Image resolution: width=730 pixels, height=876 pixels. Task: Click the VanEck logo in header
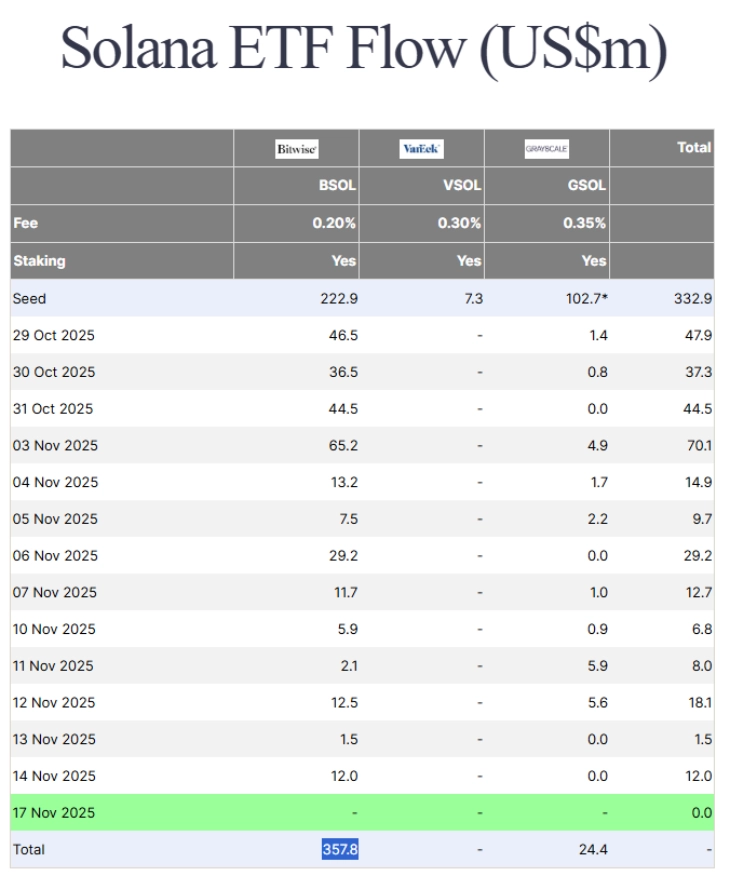click(421, 149)
